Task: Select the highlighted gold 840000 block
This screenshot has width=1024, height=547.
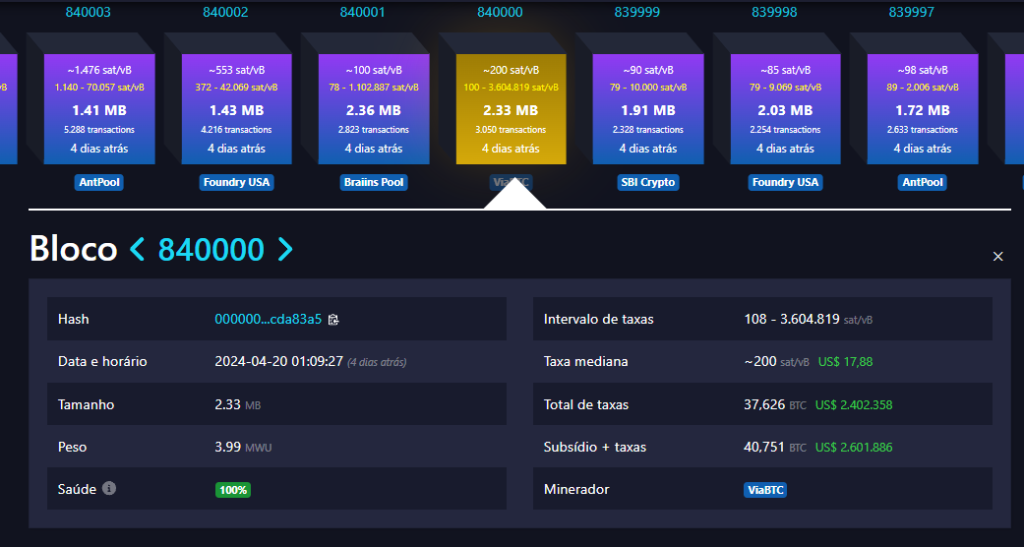Action: point(511,109)
